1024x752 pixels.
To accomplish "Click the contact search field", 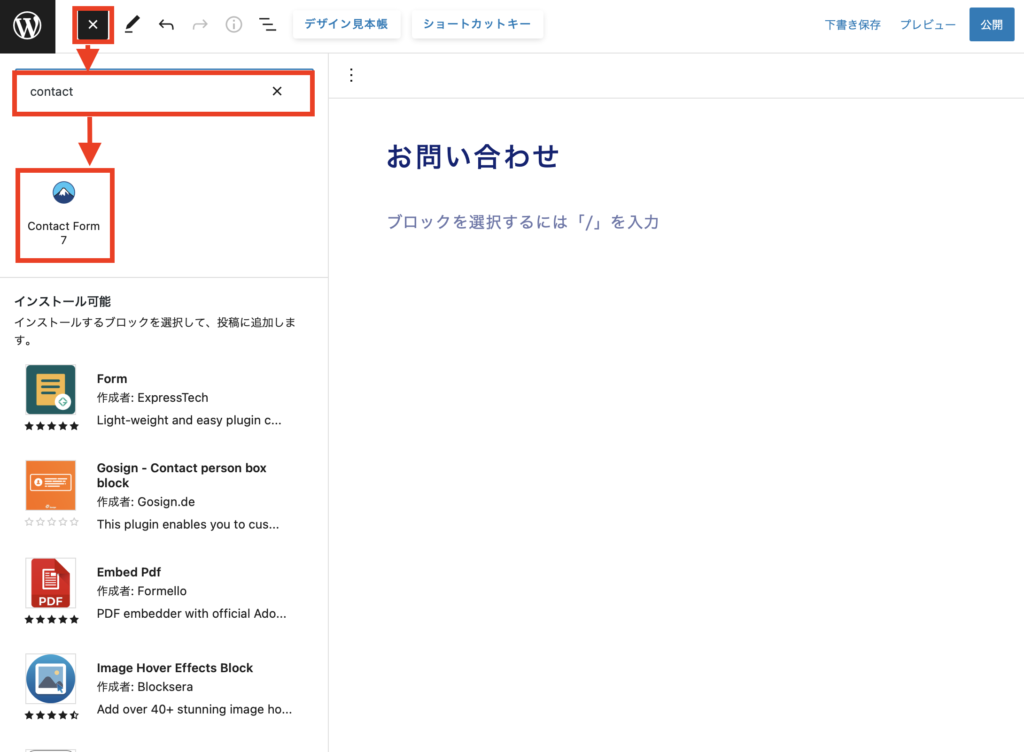I will [x=140, y=91].
